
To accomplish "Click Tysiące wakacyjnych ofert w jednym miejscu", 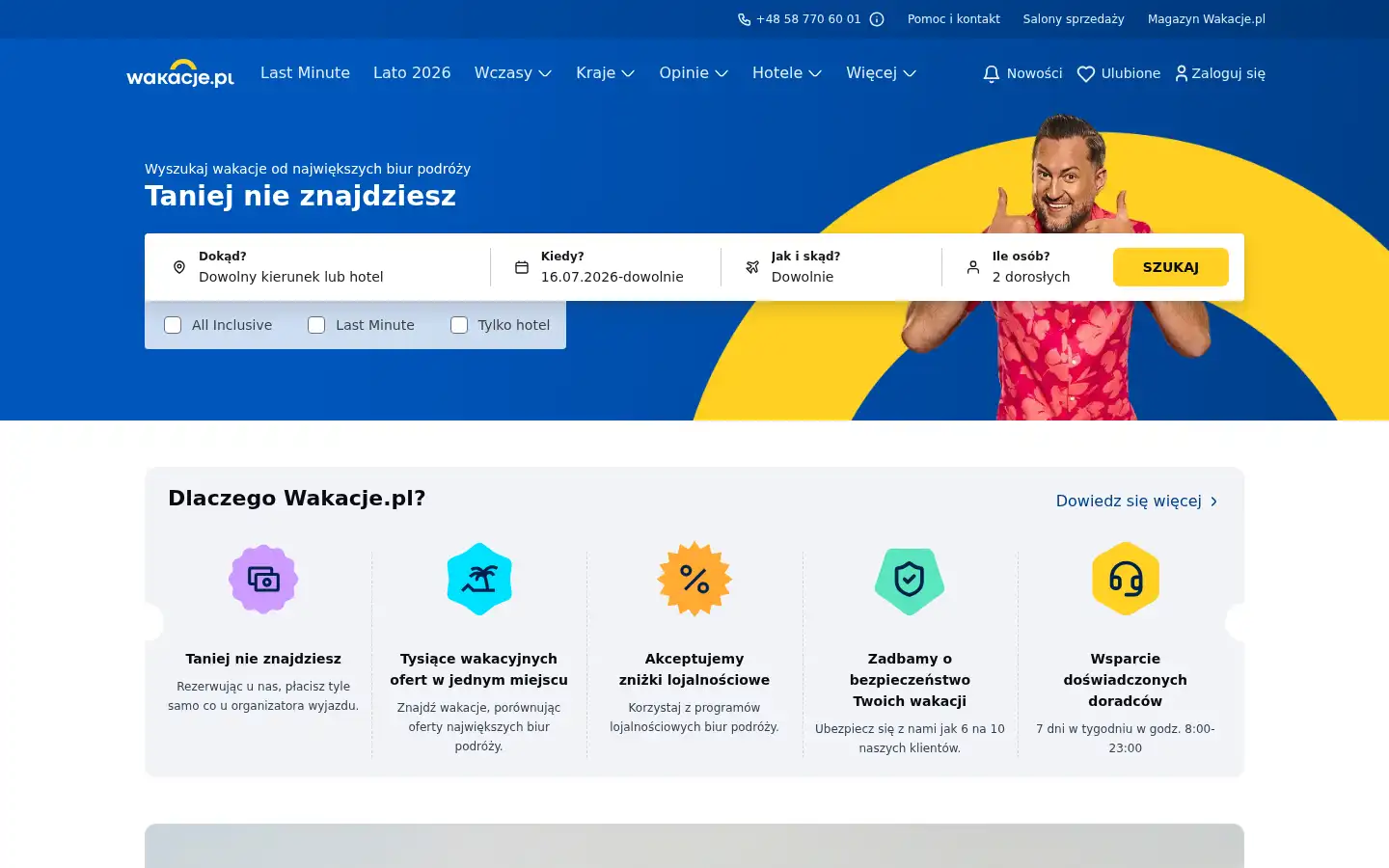I will click(479, 669).
